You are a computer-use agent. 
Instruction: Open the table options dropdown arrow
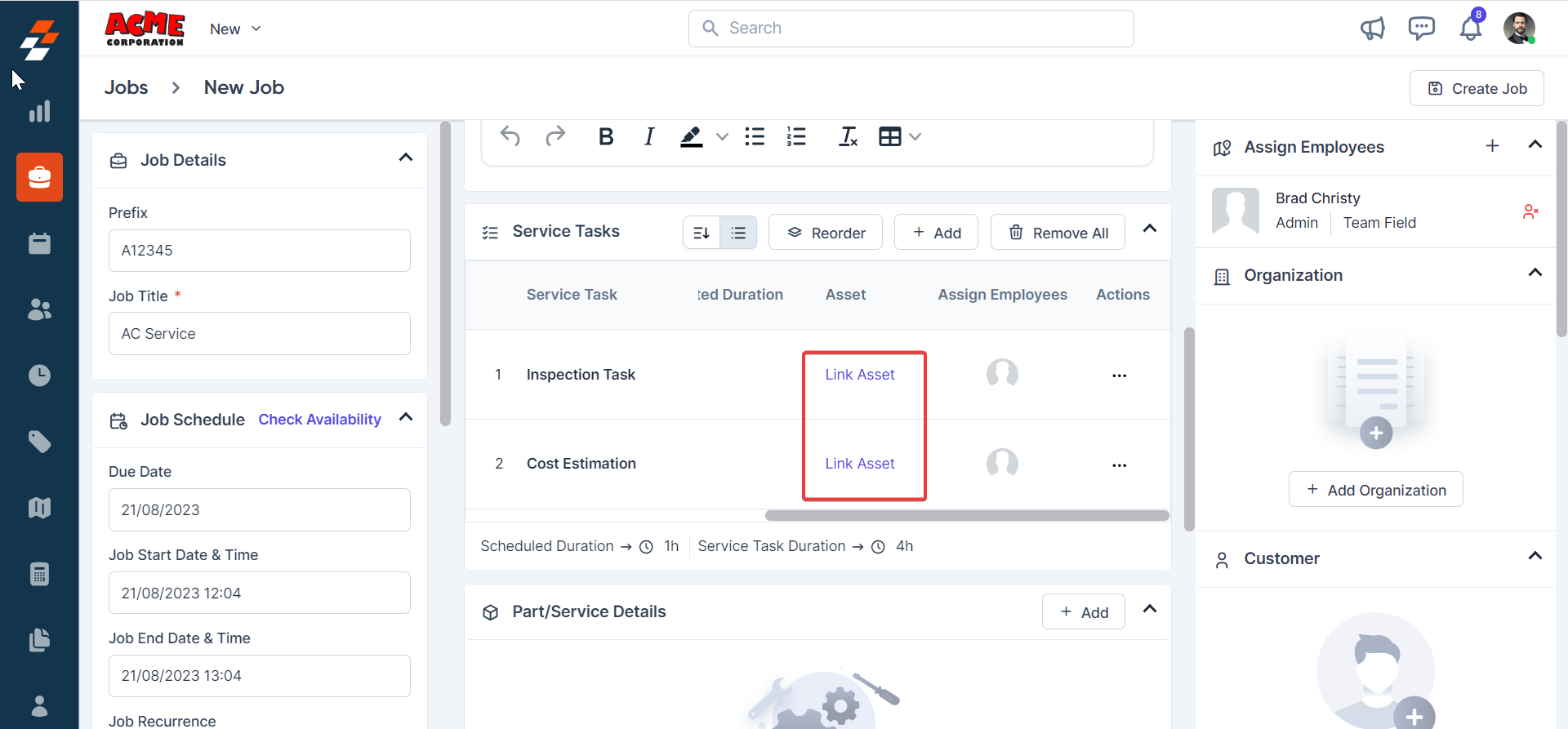(x=915, y=136)
